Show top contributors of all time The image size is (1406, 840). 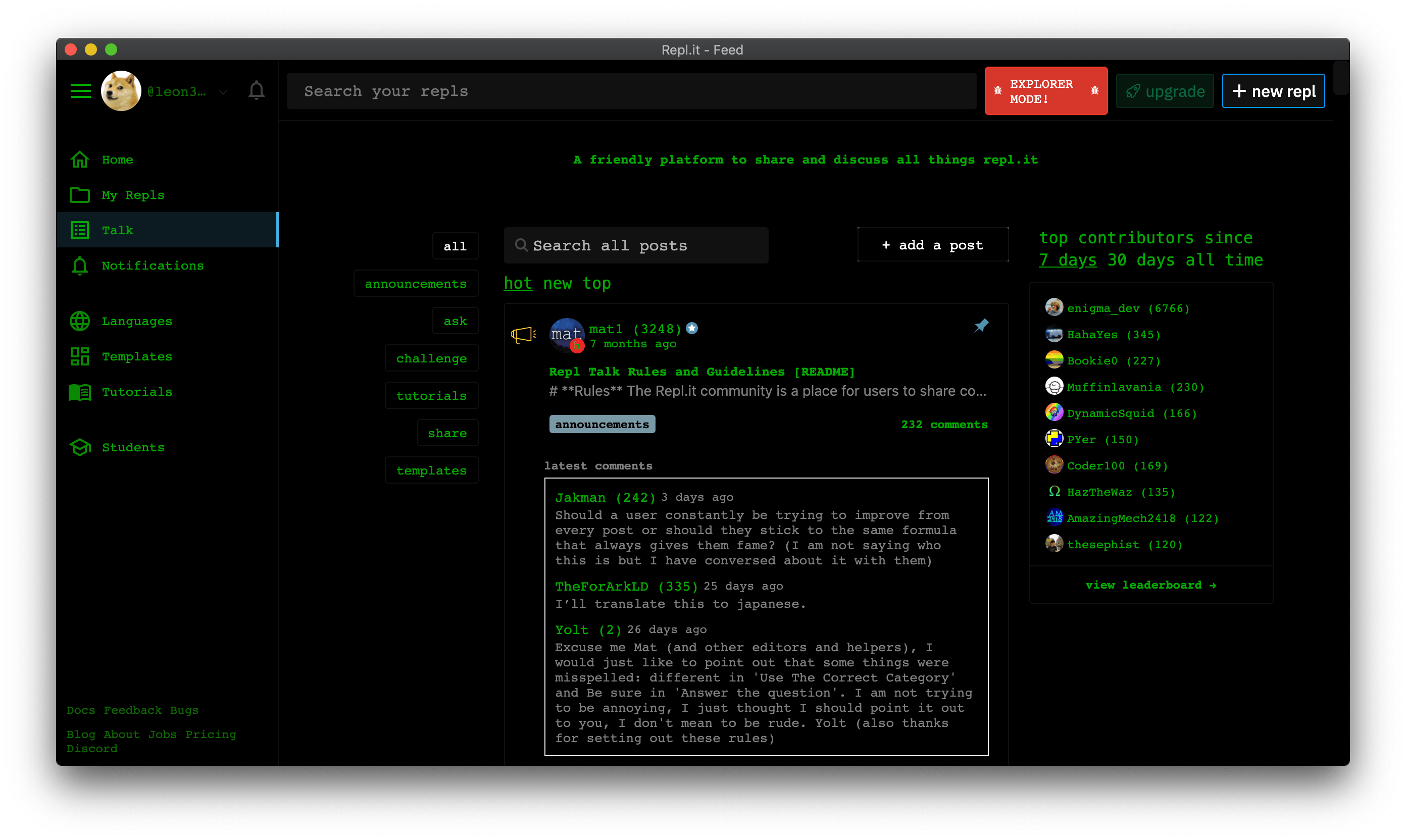[x=1224, y=260]
